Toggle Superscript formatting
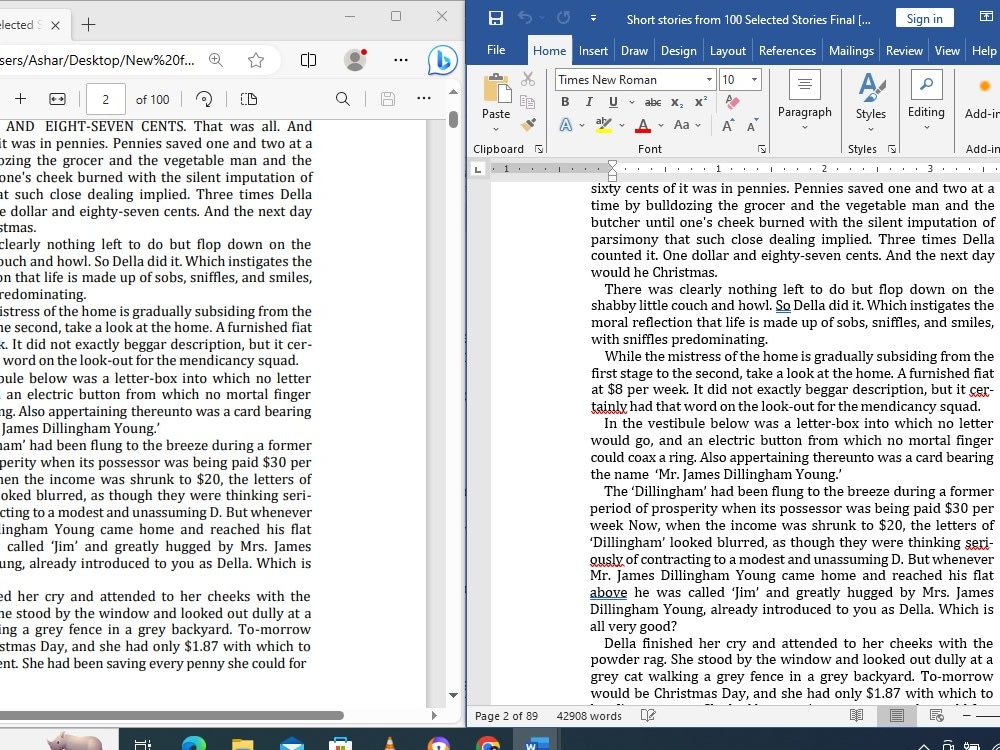The width and height of the screenshot is (1000, 750). [700, 102]
